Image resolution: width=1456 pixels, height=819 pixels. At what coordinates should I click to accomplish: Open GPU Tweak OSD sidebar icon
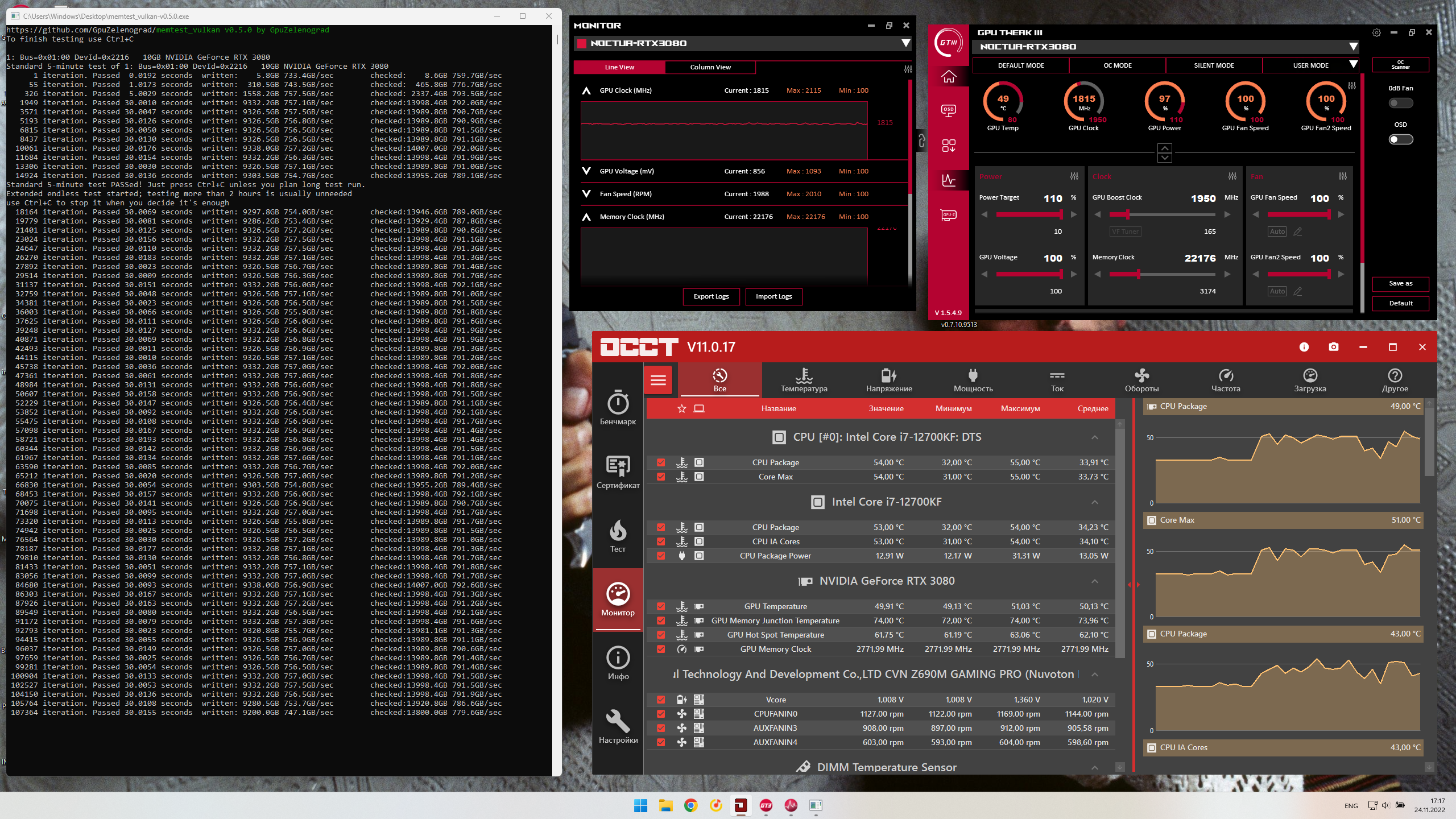pyautogui.click(x=948, y=110)
